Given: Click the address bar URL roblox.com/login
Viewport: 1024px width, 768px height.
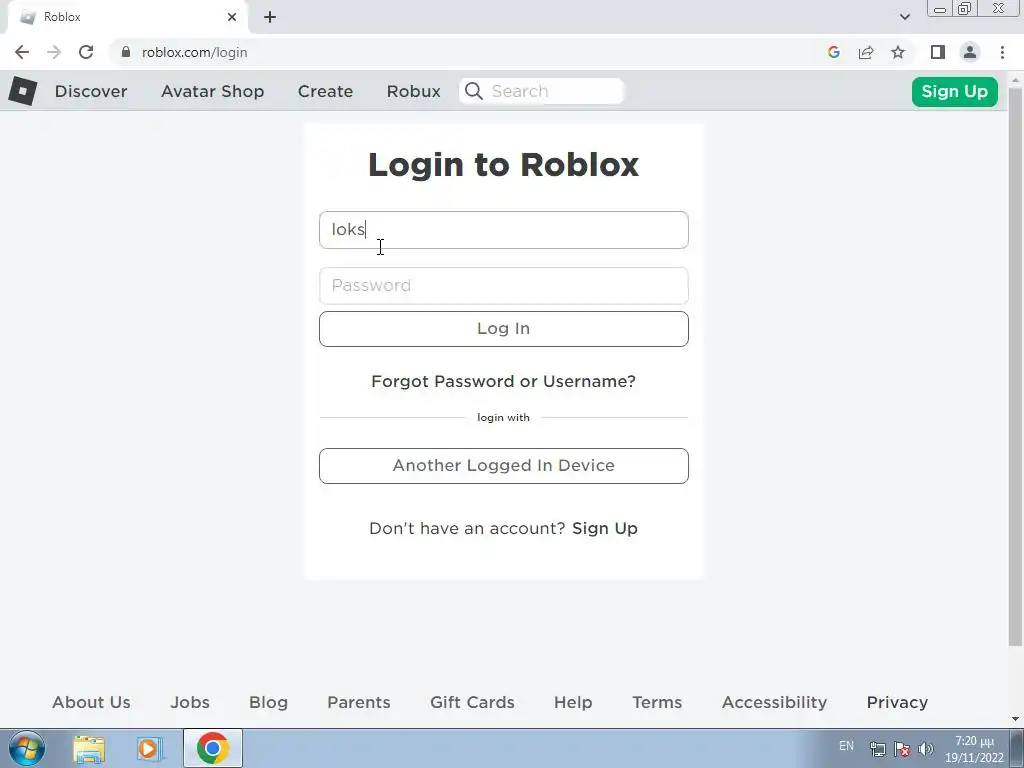Looking at the screenshot, I should pos(195,52).
